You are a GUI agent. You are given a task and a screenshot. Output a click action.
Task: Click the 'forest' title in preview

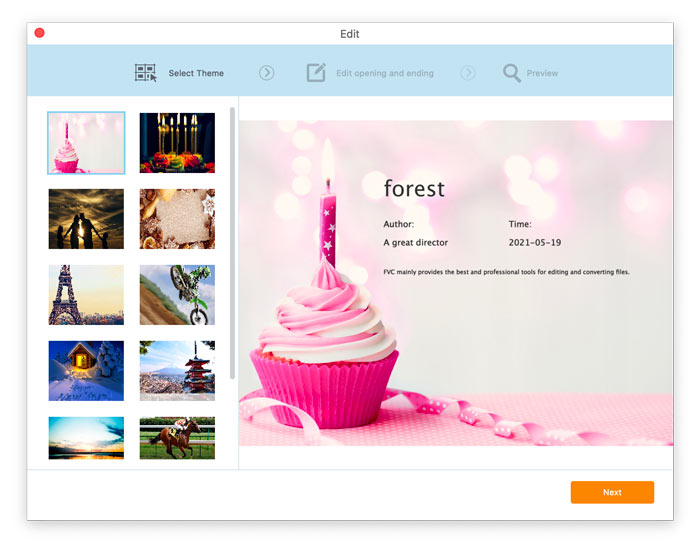tap(414, 188)
